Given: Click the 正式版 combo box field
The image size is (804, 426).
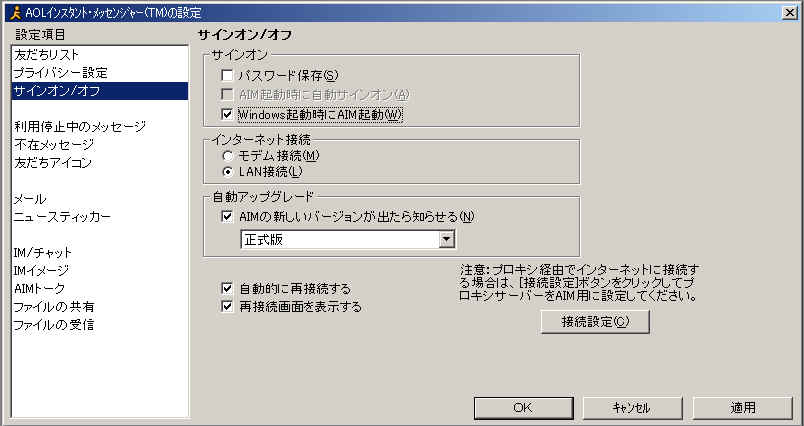Looking at the screenshot, I should [348, 239].
